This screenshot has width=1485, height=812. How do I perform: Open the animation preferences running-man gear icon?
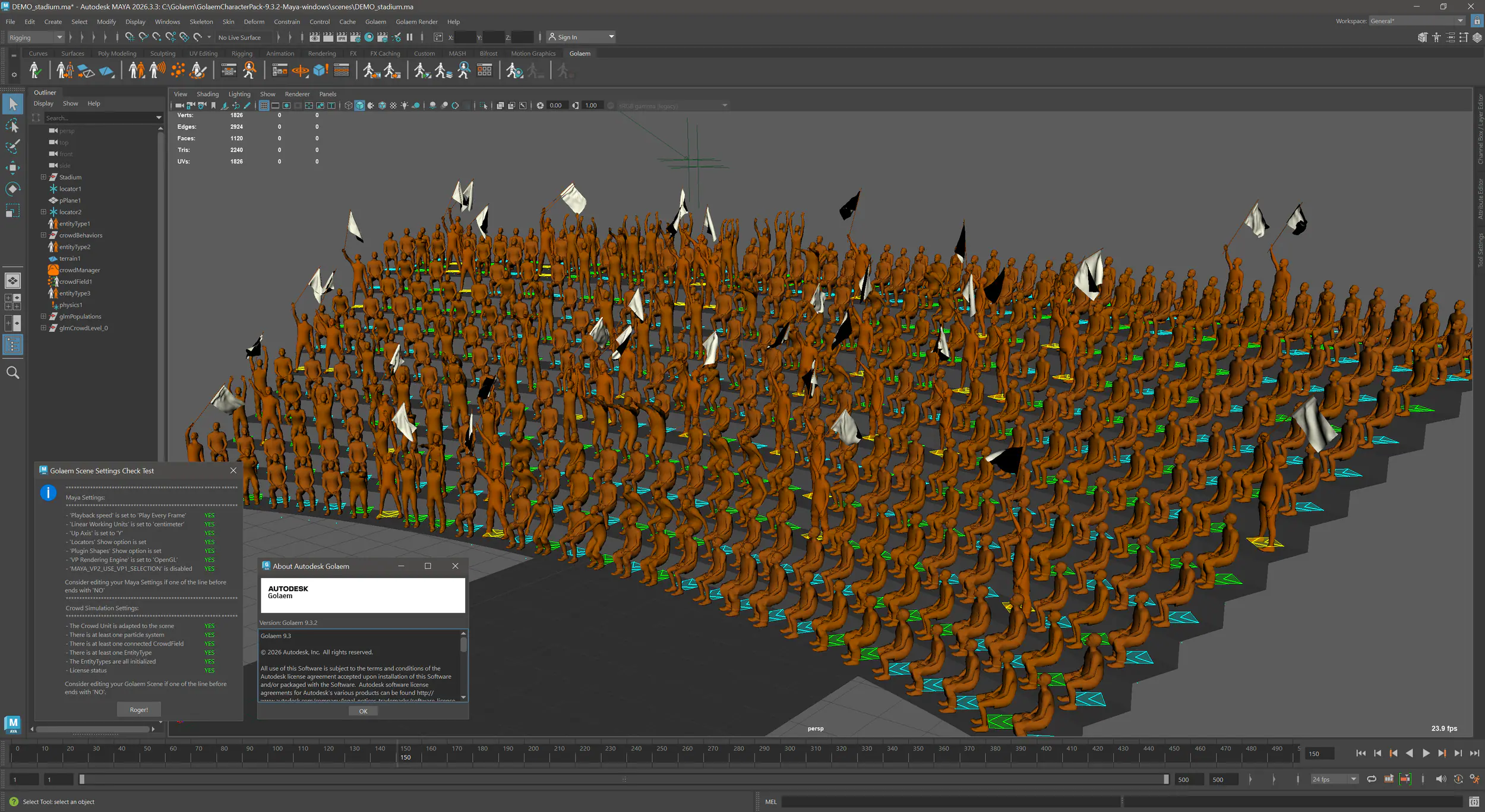point(1474,779)
